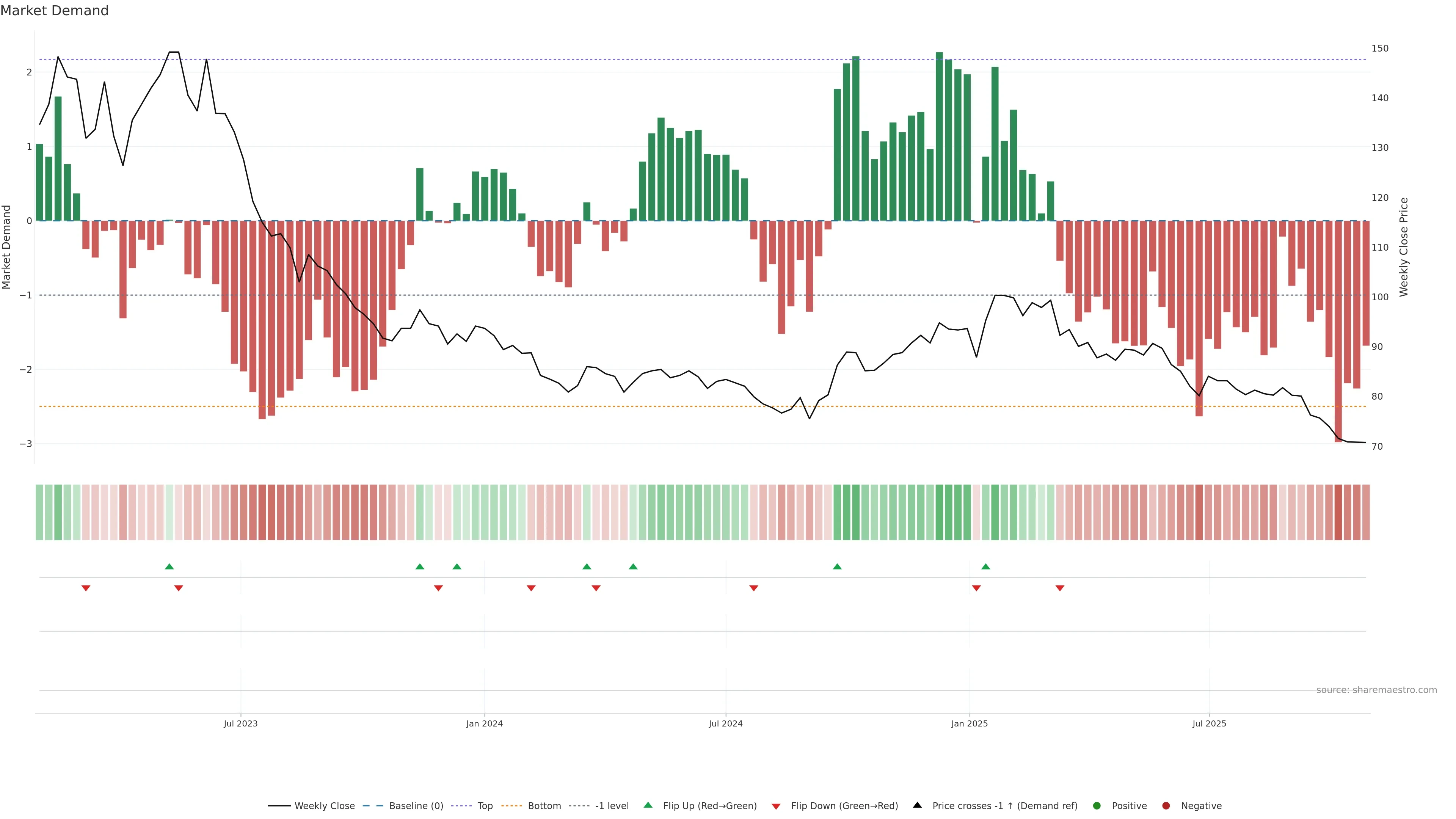The image size is (1456, 819).
Task: Toggle the Baseline (0) legend entry
Action: point(416,805)
